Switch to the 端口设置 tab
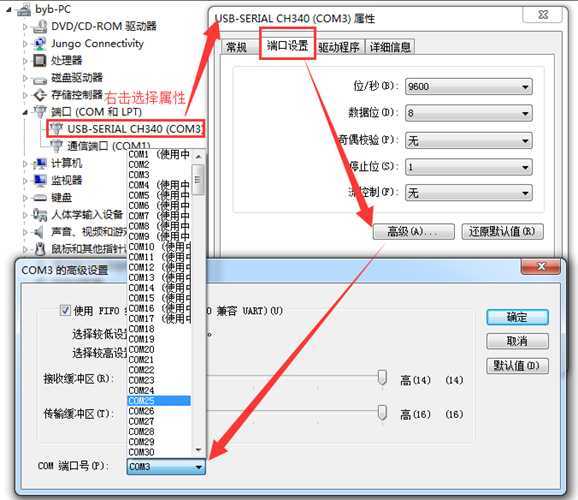578x500 pixels. click(288, 46)
